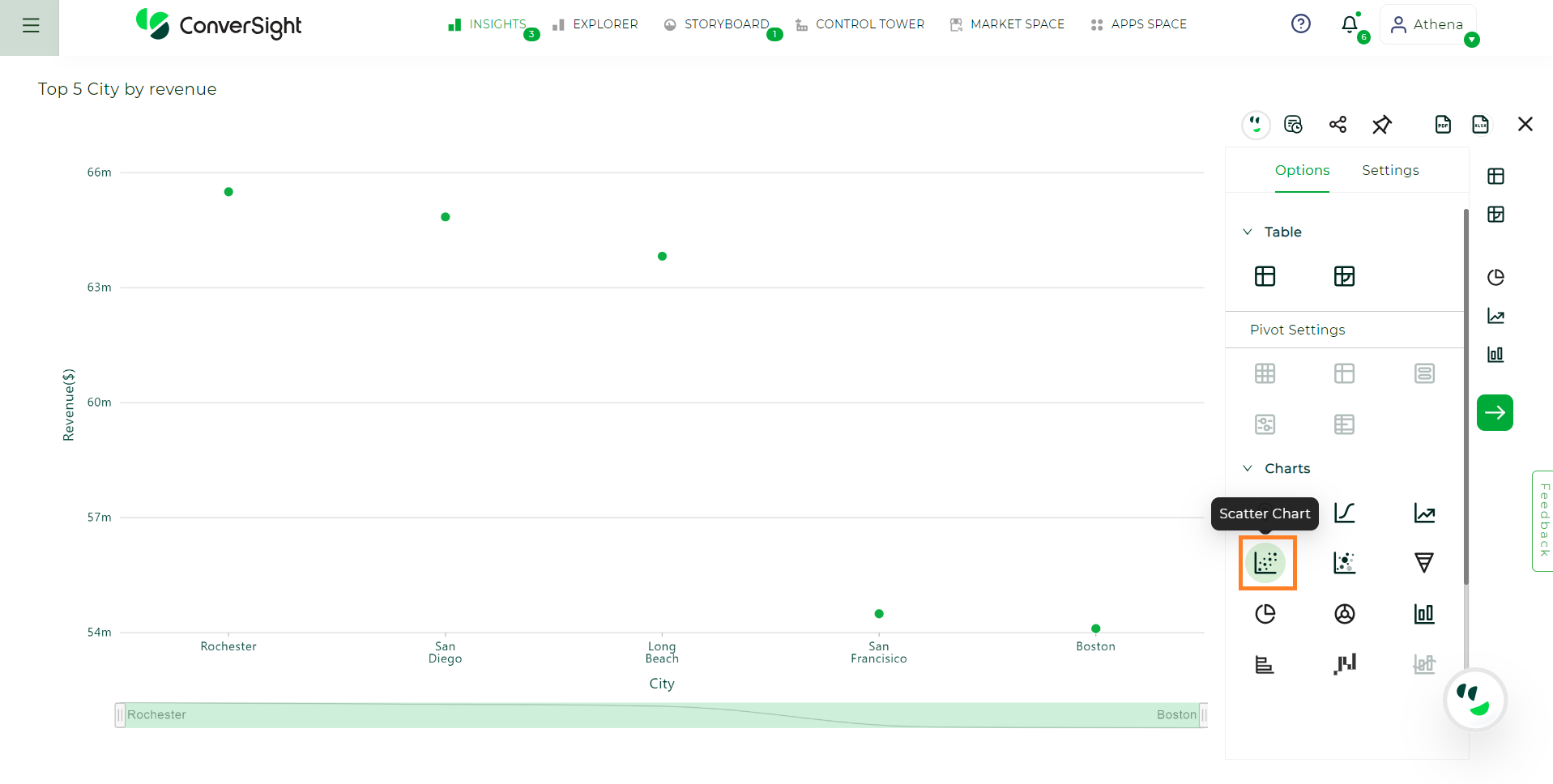Export the chart as PDF
The width and height of the screenshot is (1553, 784).
tap(1443, 125)
